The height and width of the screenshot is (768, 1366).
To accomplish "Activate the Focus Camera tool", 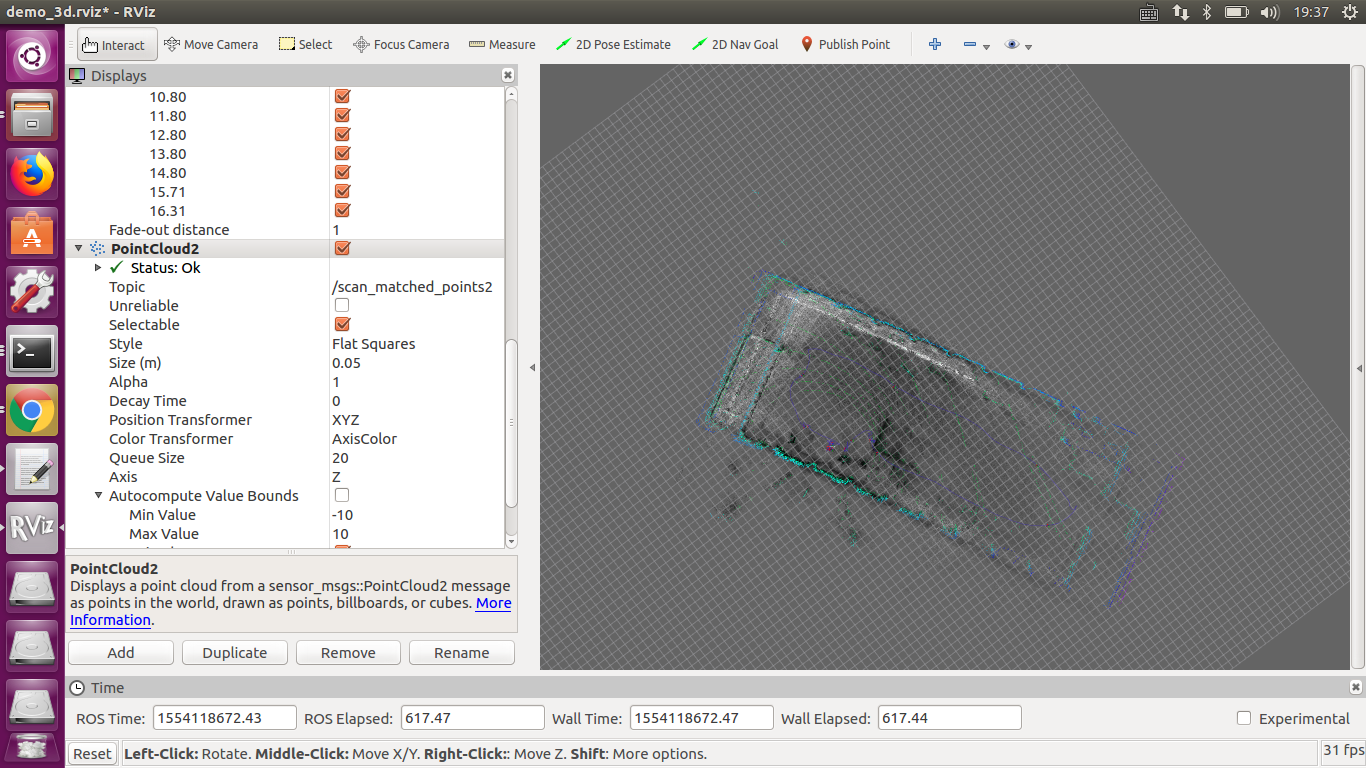I will [x=400, y=44].
